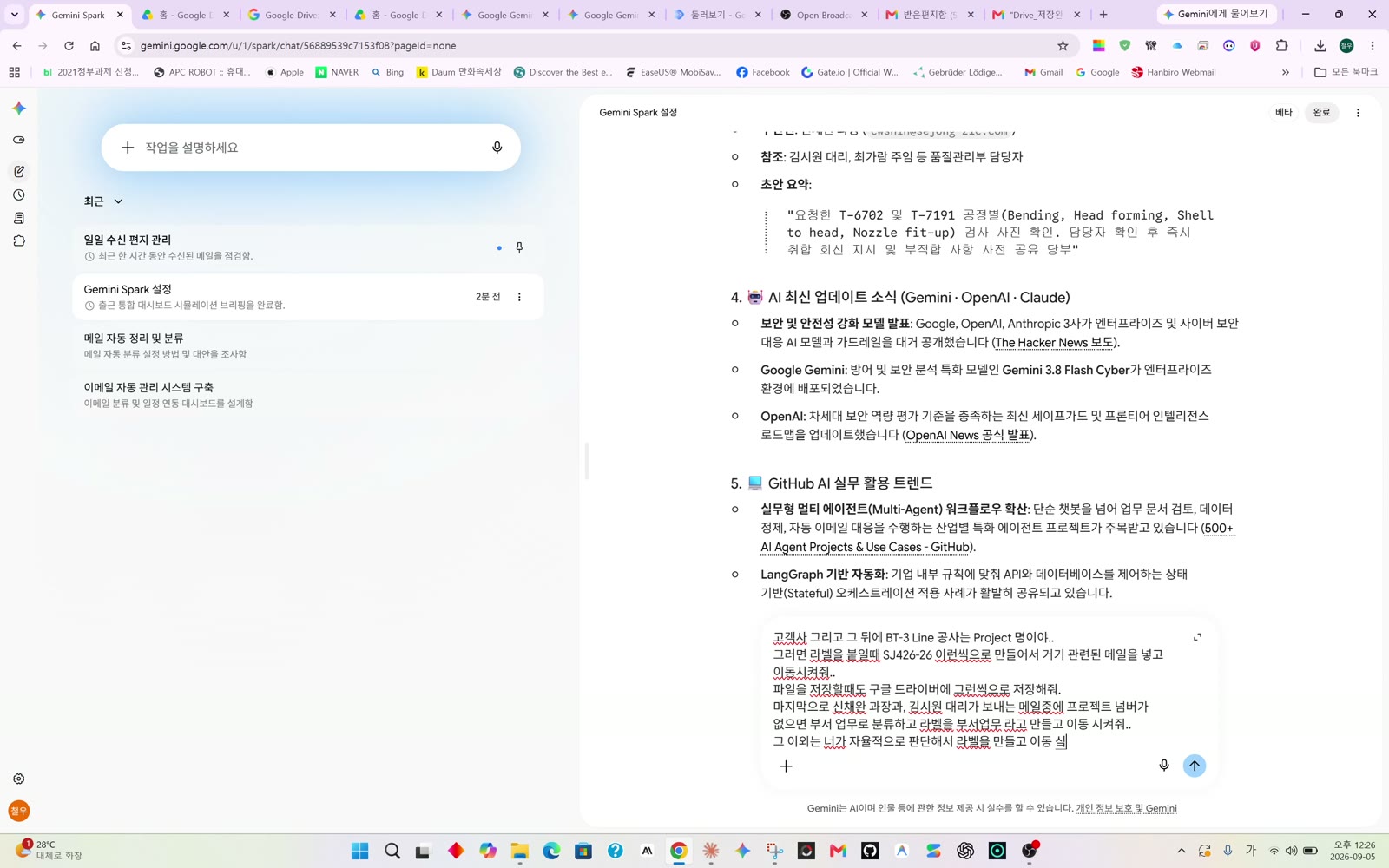The width and height of the screenshot is (1389, 868).
Task: Open the new task edit icon in sidebar
Action: tap(19, 171)
